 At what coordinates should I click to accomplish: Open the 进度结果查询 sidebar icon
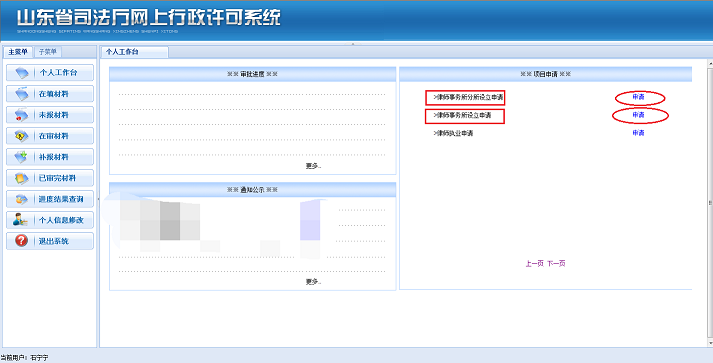coord(22,199)
